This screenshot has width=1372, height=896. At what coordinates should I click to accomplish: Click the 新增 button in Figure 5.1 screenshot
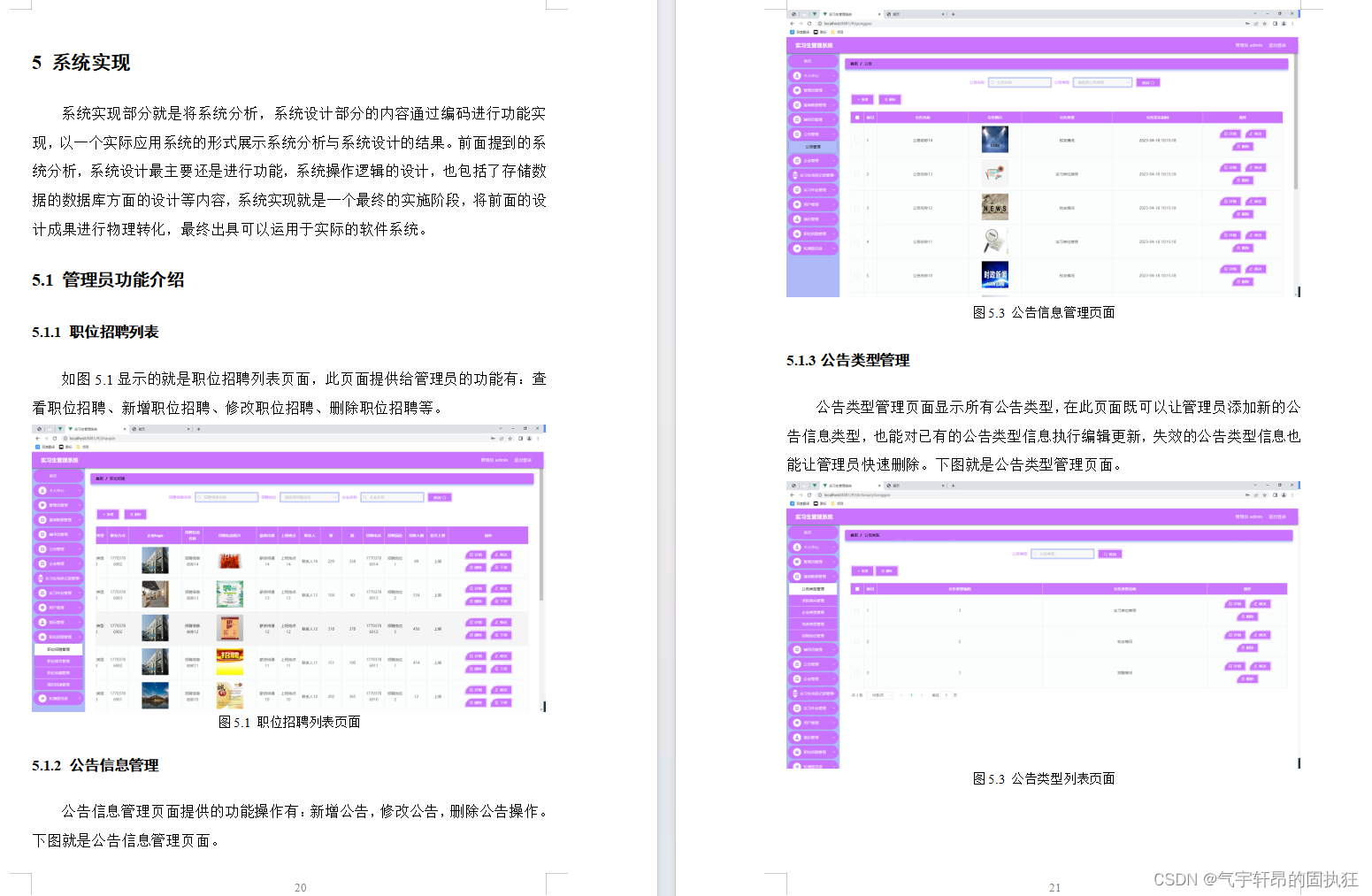pyautogui.click(x=108, y=514)
